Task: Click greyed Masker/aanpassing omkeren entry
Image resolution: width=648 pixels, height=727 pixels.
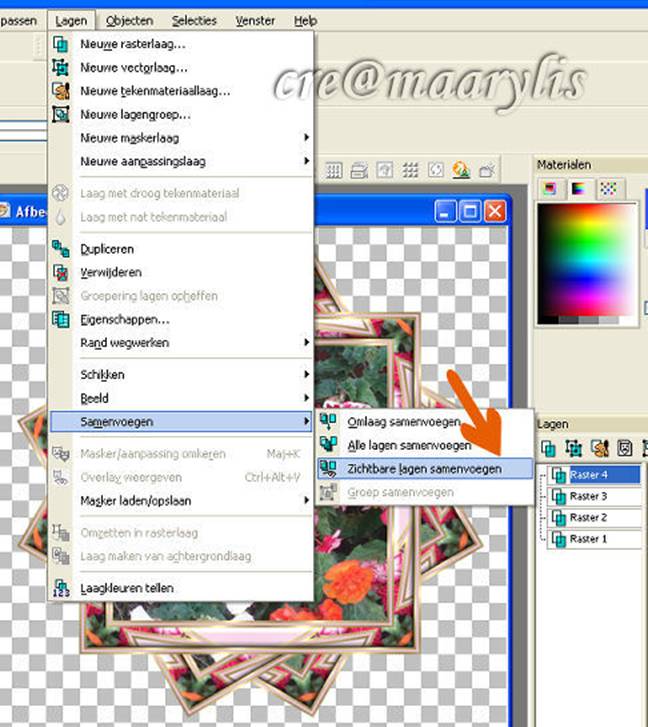Action: pyautogui.click(x=181, y=453)
